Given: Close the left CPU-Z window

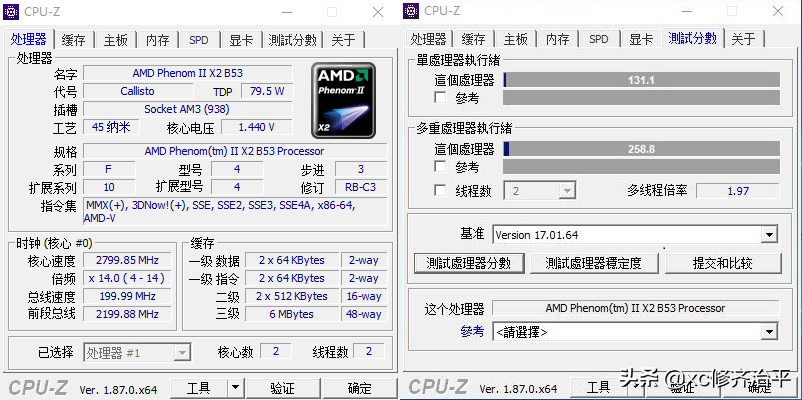Looking at the screenshot, I should pos(377,12).
